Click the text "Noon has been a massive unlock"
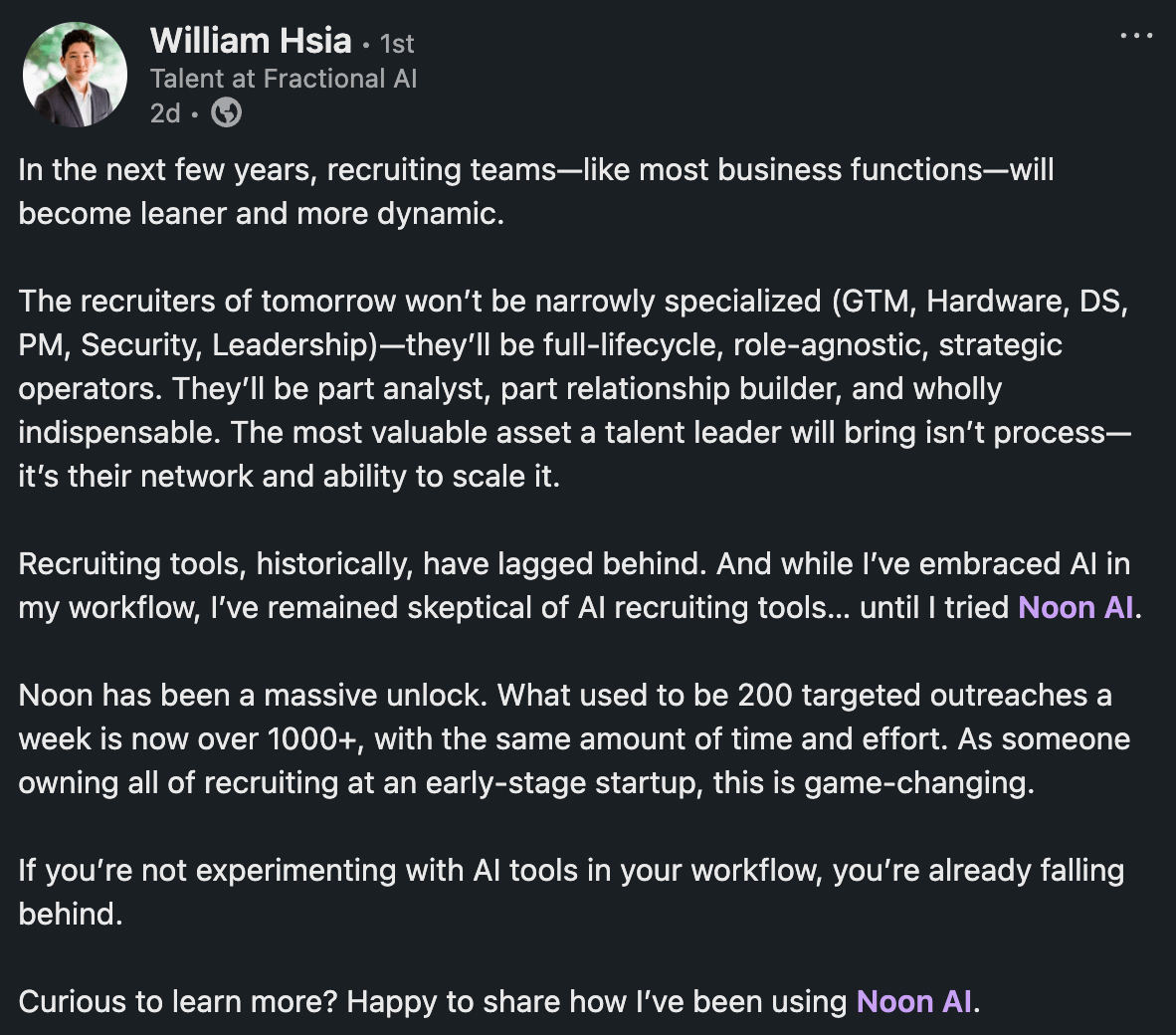Image resolution: width=1176 pixels, height=1035 pixels. tap(253, 696)
